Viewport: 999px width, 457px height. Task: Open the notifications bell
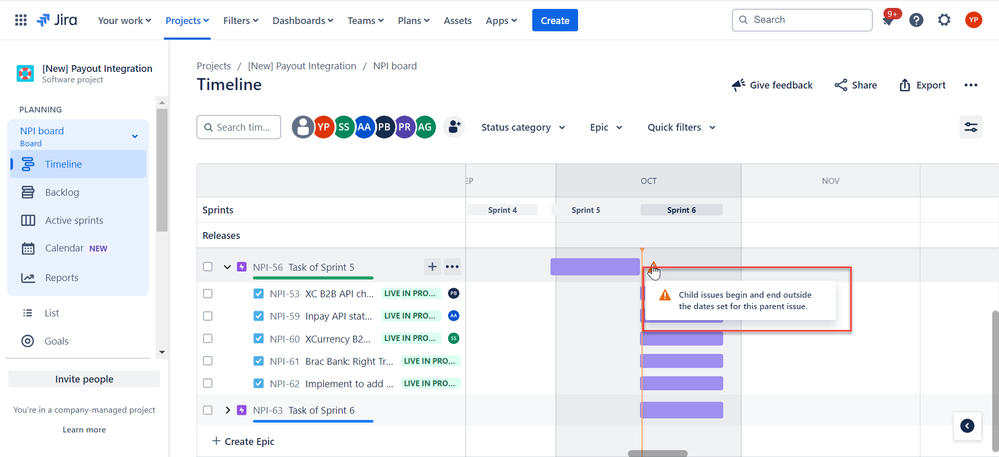[x=888, y=20]
